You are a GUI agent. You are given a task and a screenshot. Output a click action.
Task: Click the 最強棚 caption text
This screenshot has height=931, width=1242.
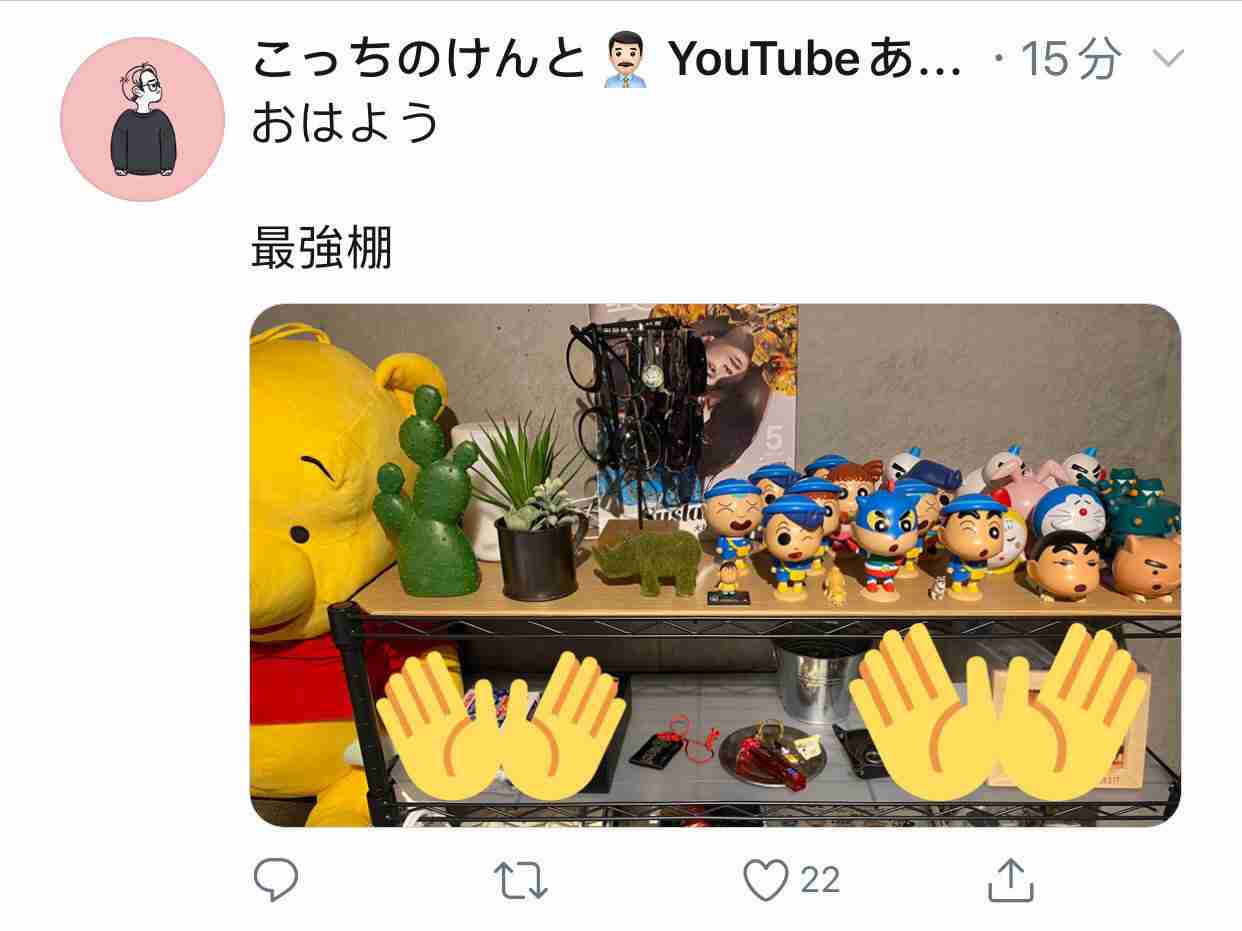322,249
